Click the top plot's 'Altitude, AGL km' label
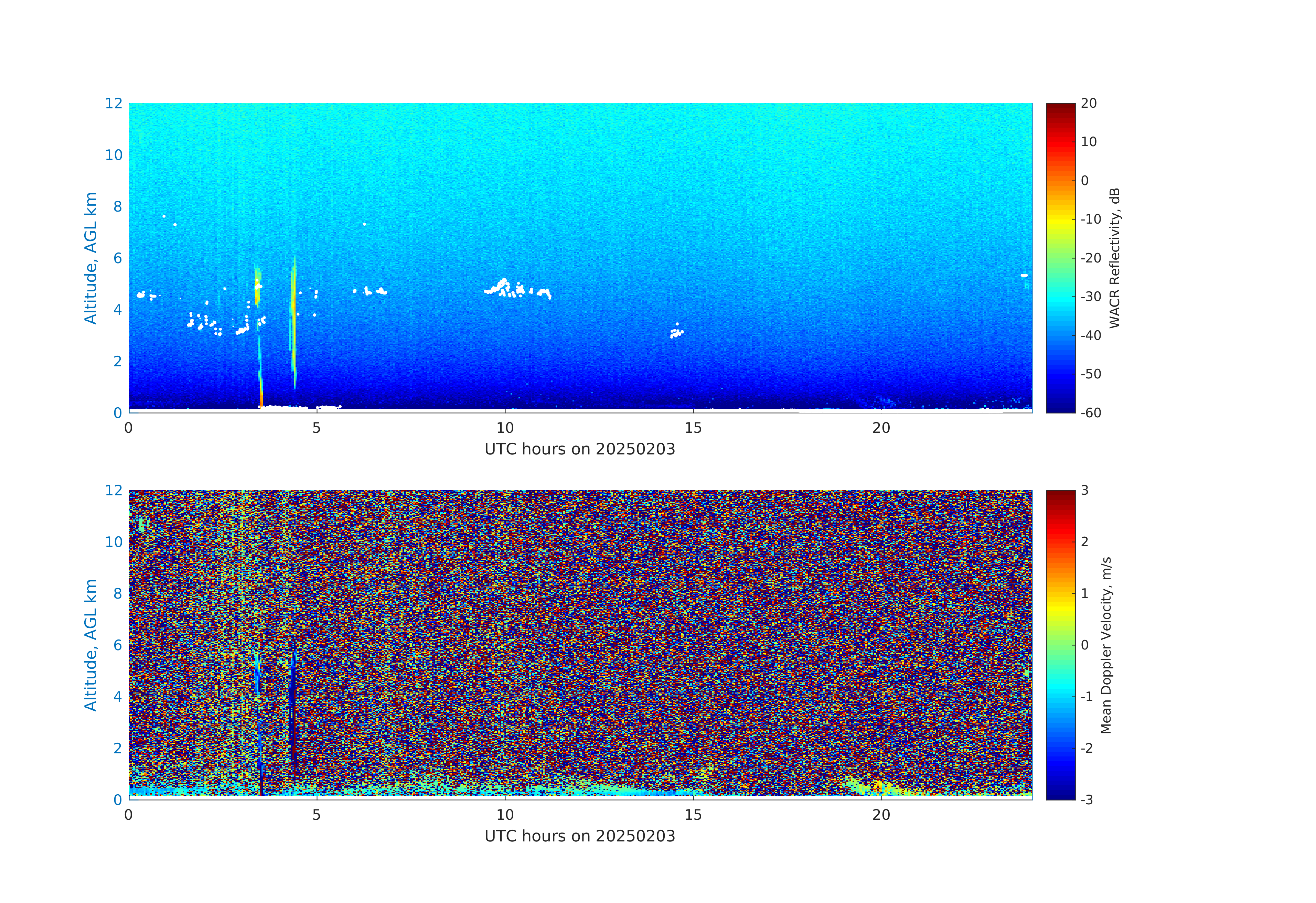1316x903 pixels. (x=90, y=258)
